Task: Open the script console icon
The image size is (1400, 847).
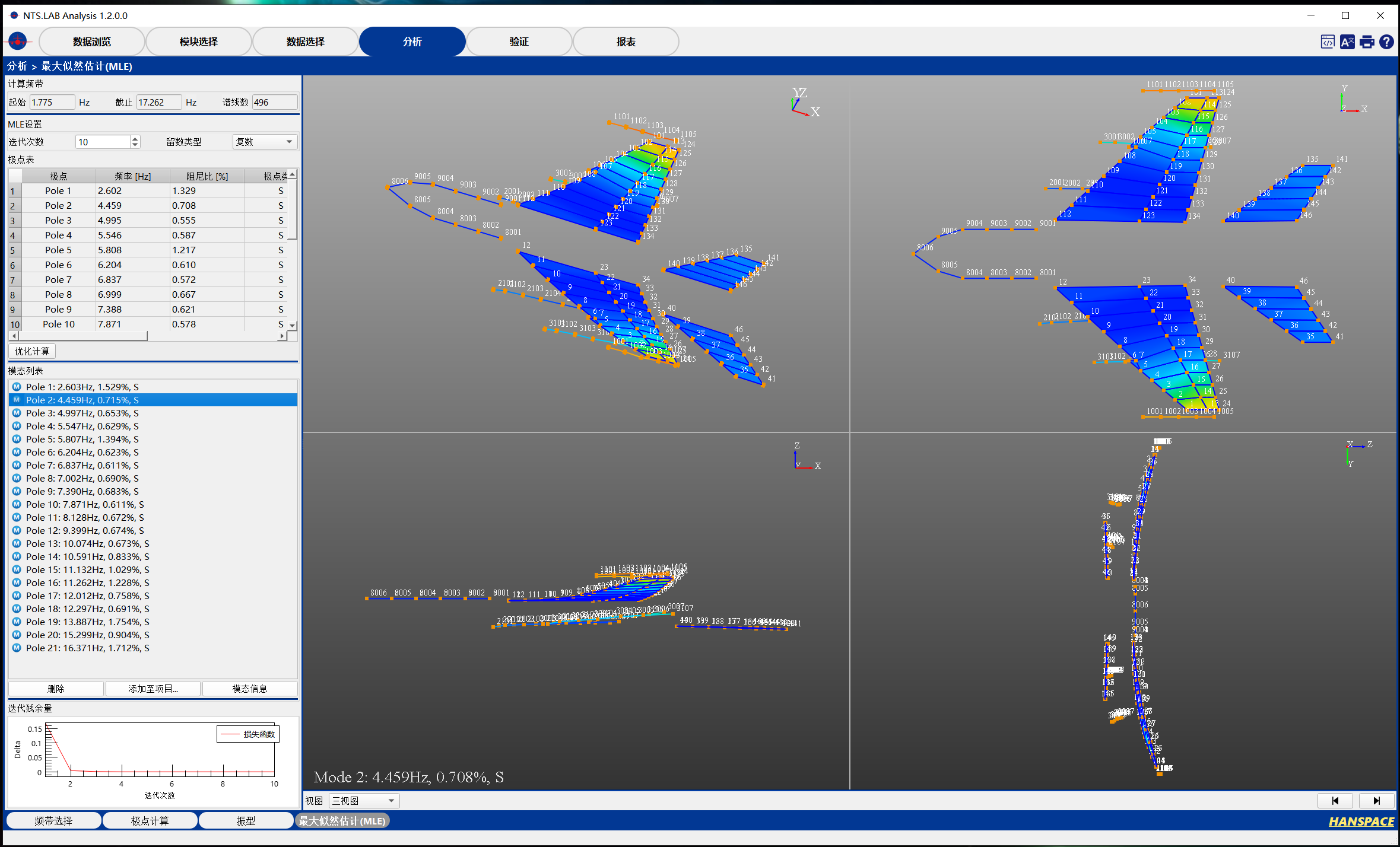Action: coord(1328,42)
